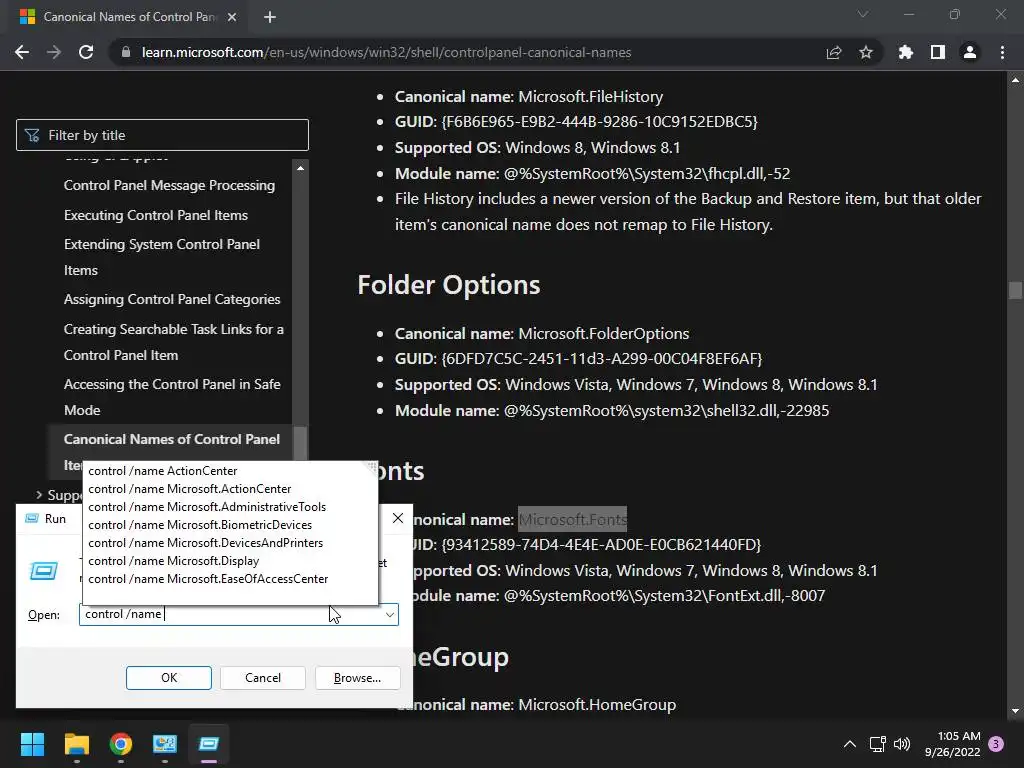The image size is (1024, 768).
Task: Close the Canonical Names tab
Action: tap(232, 17)
